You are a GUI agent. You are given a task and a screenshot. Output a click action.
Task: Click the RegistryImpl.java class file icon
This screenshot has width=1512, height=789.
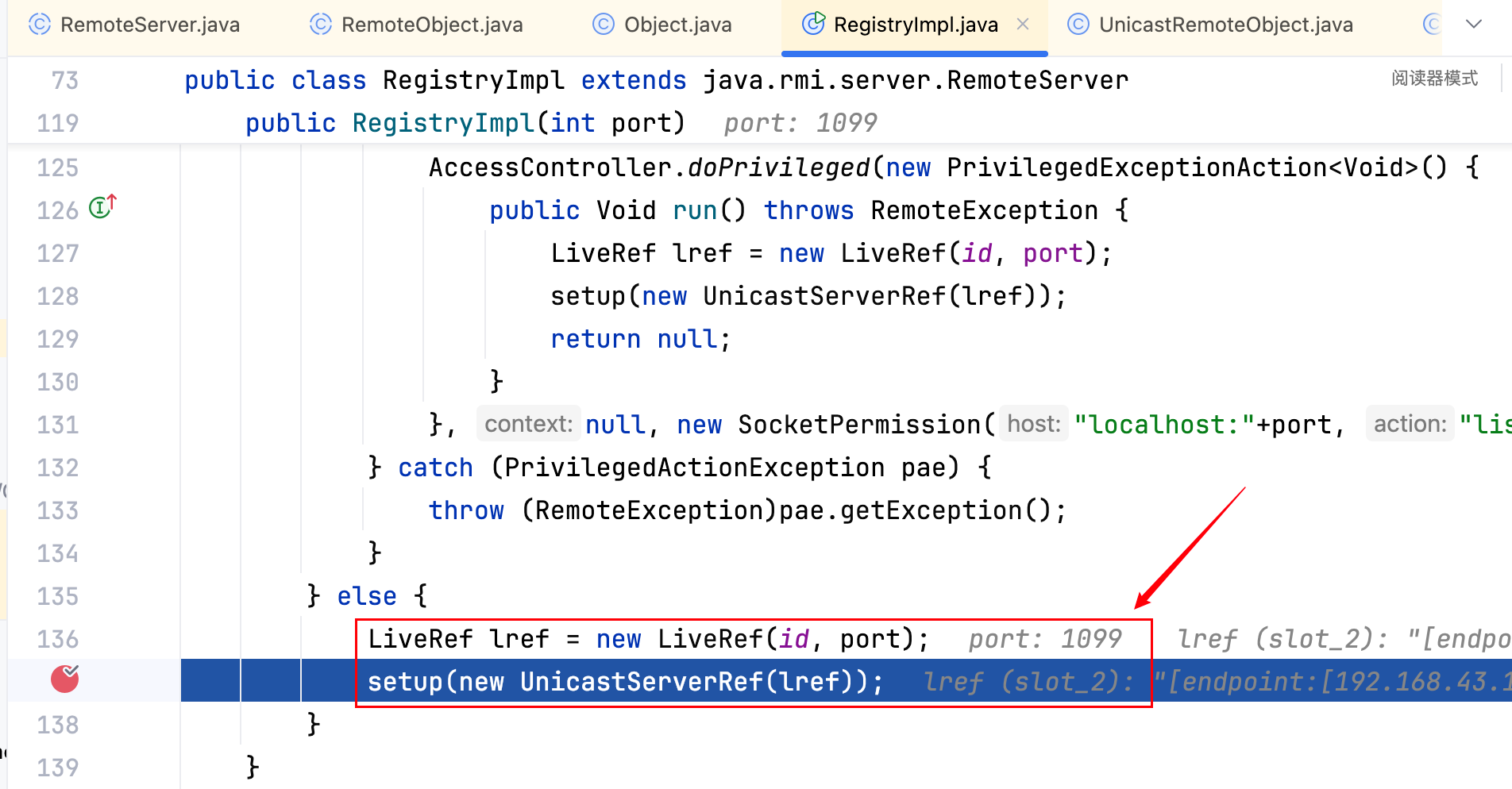(813, 24)
